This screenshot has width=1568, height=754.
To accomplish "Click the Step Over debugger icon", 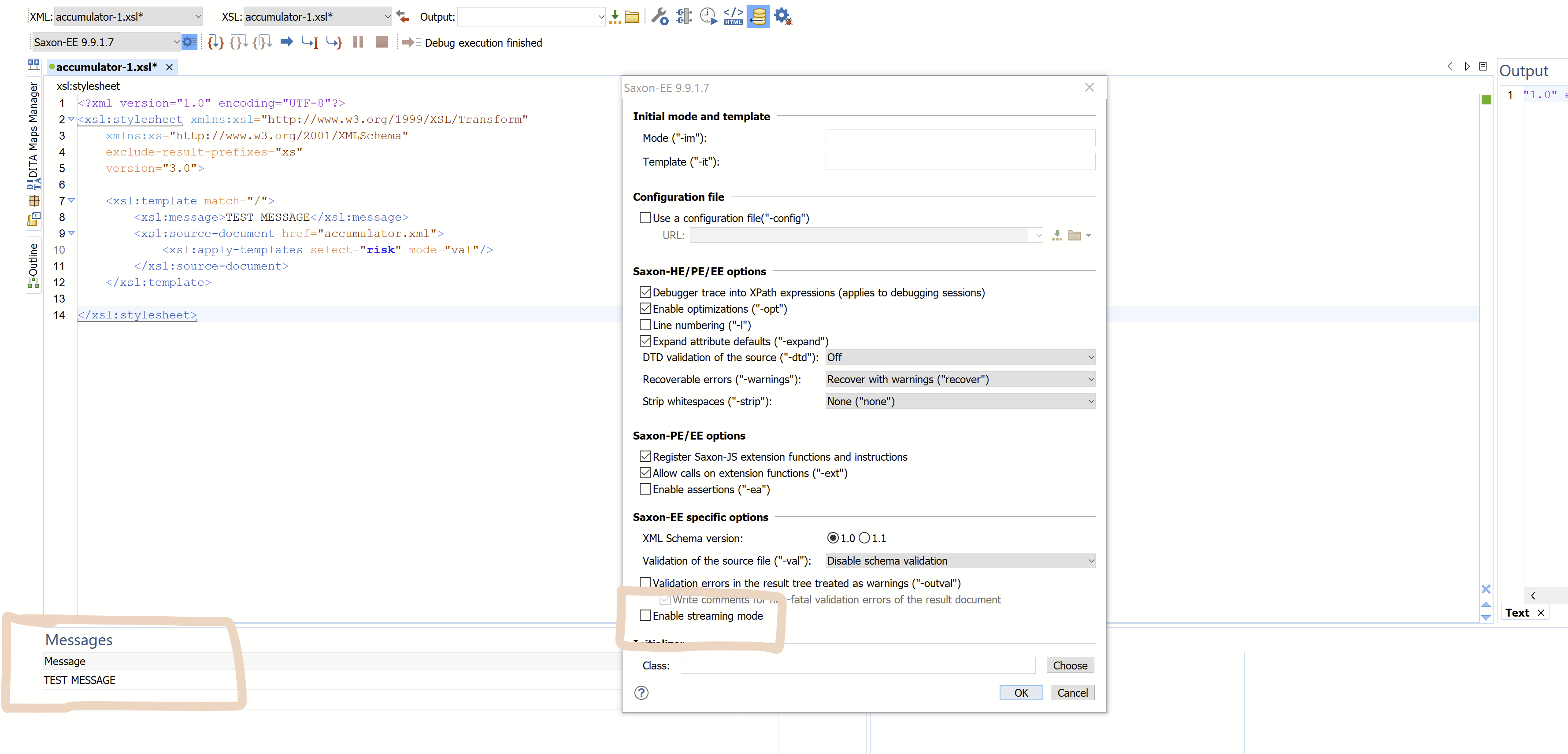I will click(239, 42).
